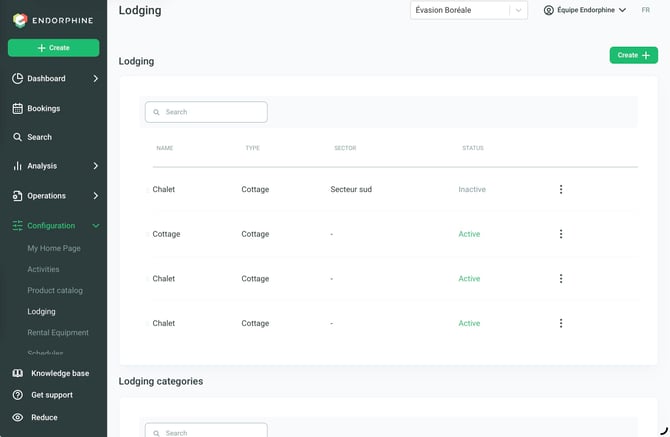Screen dimensions: 670x437
Task: Click the Chalet name with Secteur sud
Action: (164, 189)
